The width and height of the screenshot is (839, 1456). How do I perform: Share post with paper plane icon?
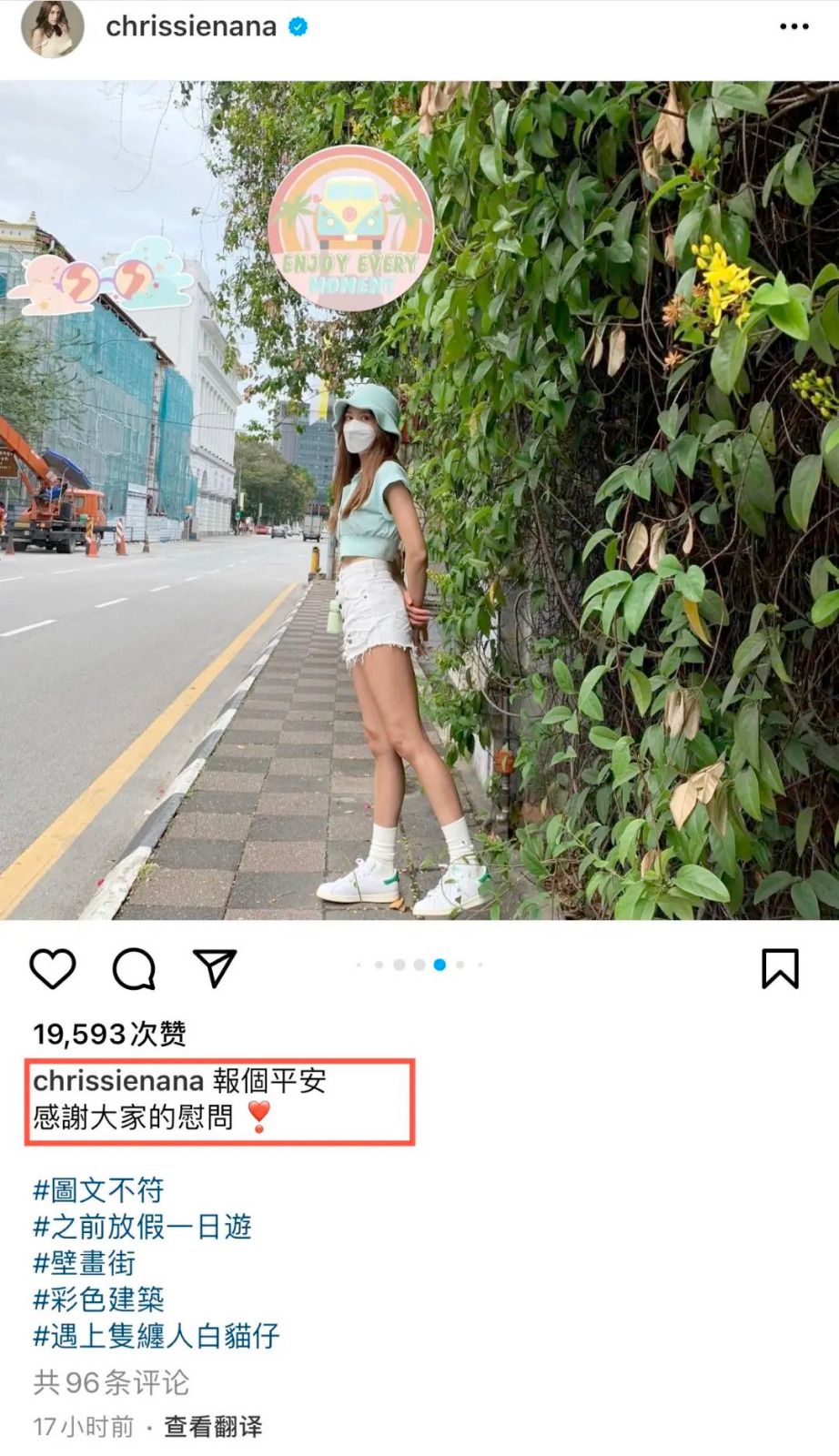click(215, 968)
